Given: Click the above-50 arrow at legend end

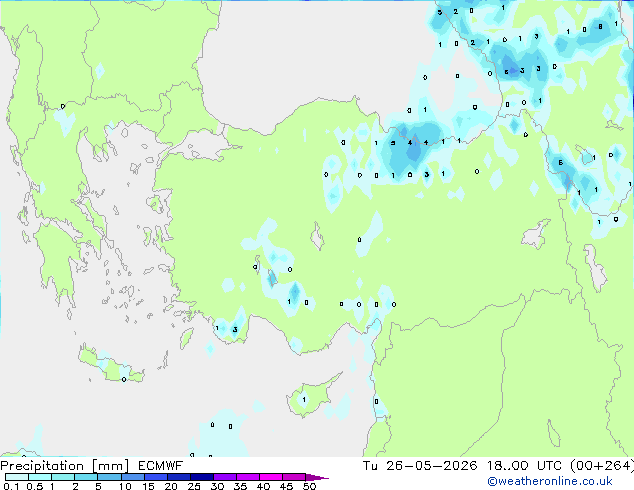Looking at the screenshot, I should click(x=317, y=477).
